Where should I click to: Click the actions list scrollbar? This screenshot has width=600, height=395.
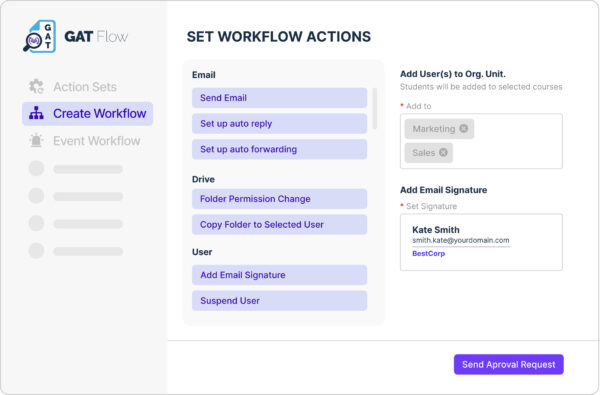point(375,109)
